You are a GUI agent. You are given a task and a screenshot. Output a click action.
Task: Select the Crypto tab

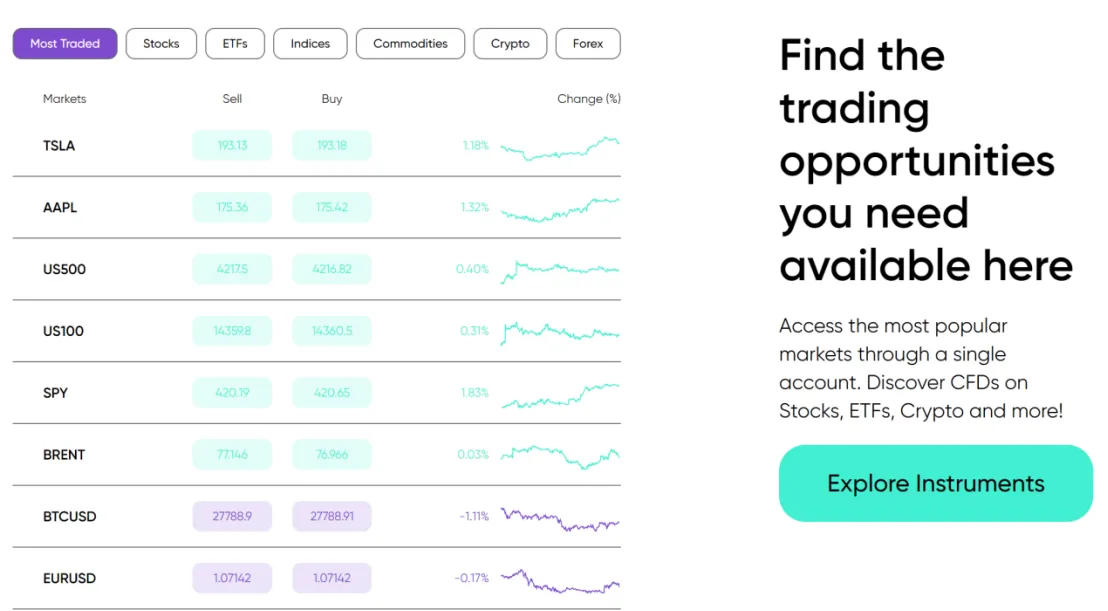tap(510, 44)
